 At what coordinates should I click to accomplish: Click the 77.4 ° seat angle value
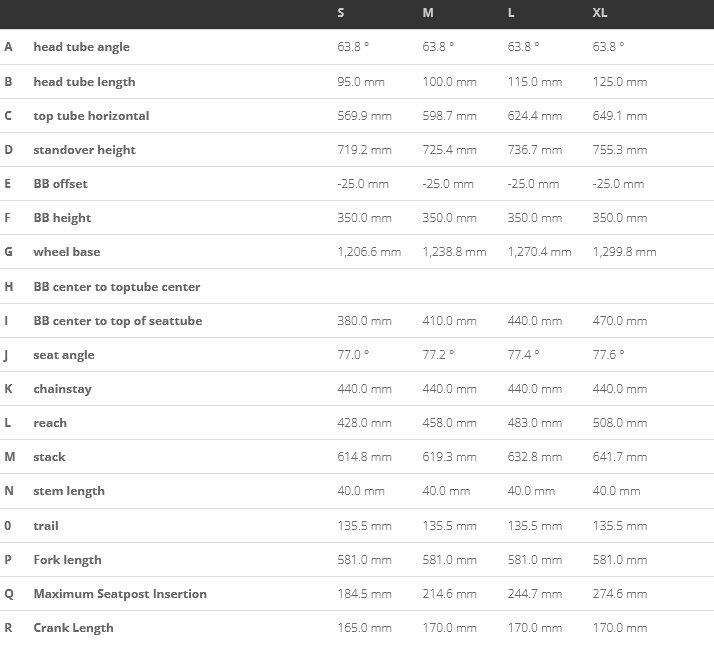coord(523,355)
